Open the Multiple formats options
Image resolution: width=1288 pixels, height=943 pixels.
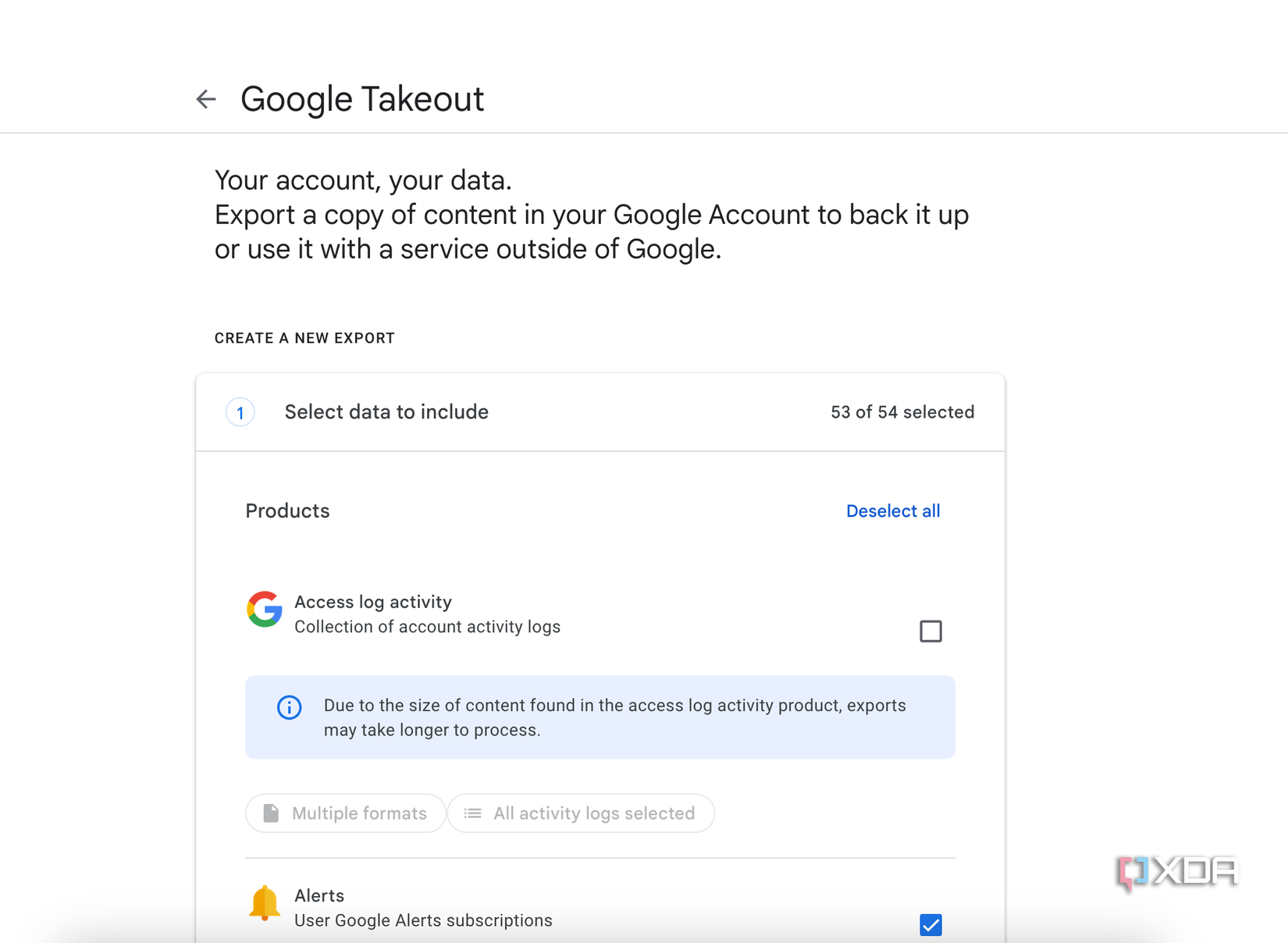[345, 813]
